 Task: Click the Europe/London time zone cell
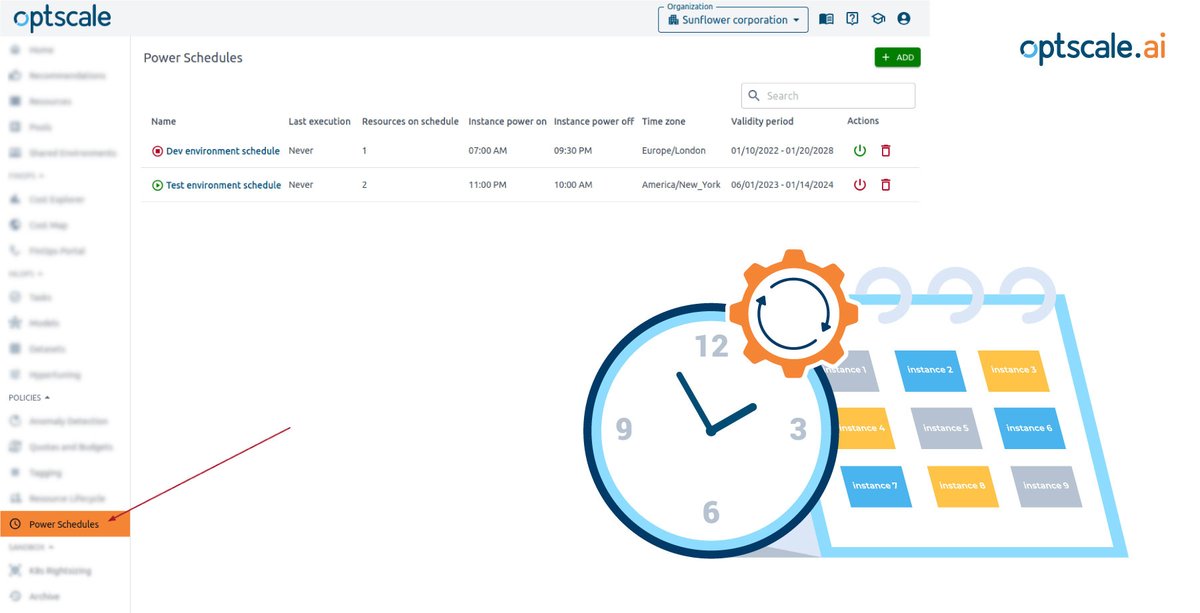tap(674, 151)
